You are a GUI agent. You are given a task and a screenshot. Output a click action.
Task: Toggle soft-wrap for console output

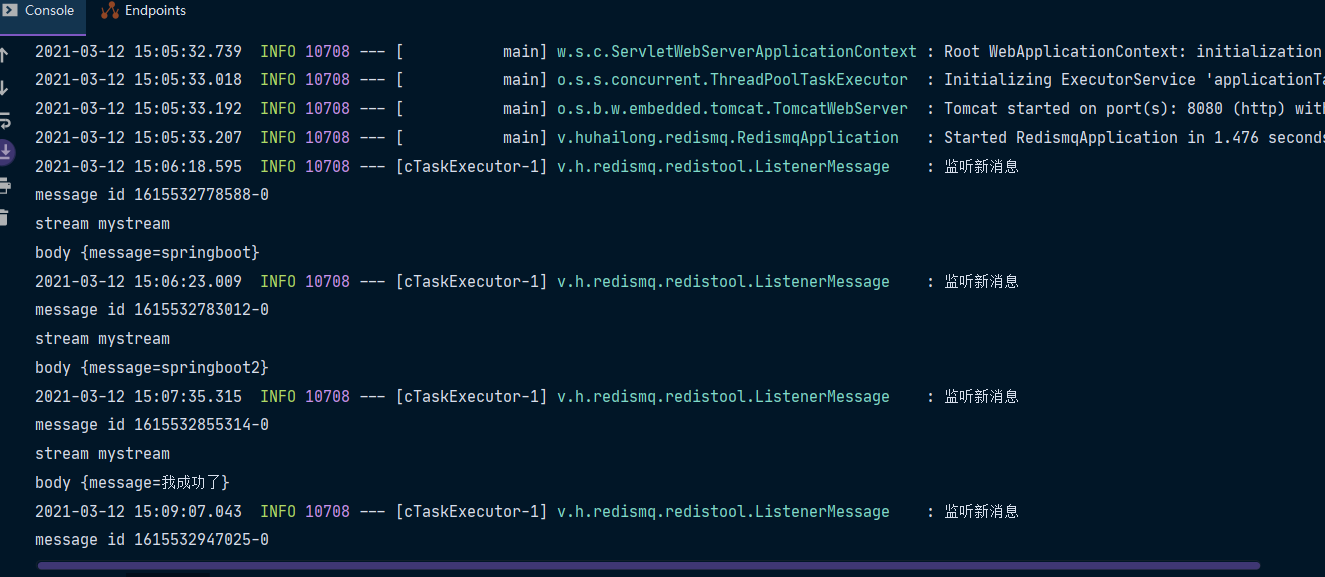[4, 120]
